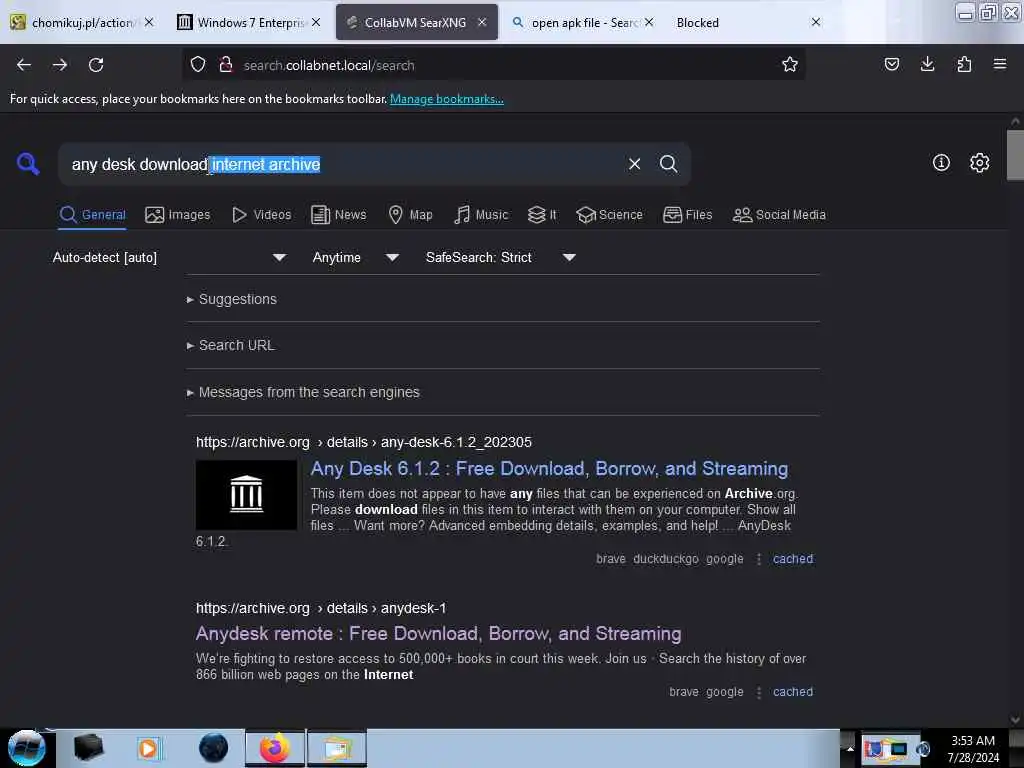The height and width of the screenshot is (768, 1024).
Task: Open the extensions puzzle icon
Action: pyautogui.click(x=964, y=65)
